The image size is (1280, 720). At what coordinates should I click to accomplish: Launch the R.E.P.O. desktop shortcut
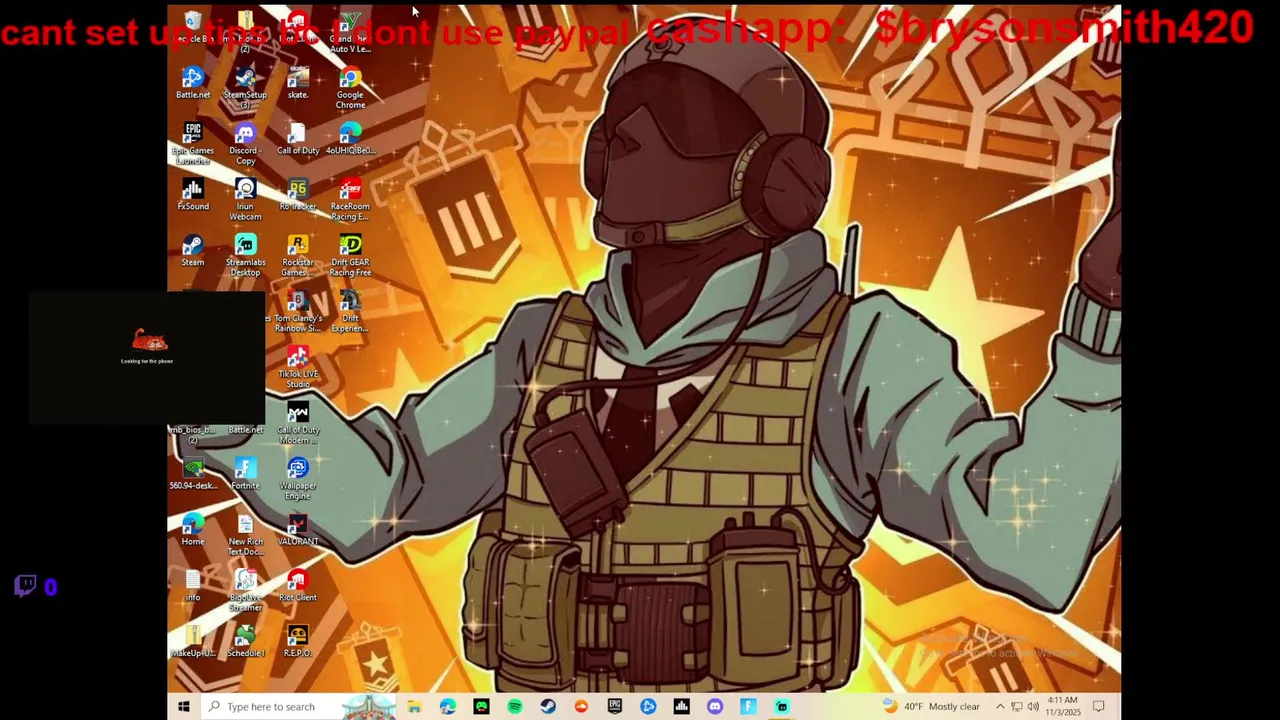coord(297,644)
